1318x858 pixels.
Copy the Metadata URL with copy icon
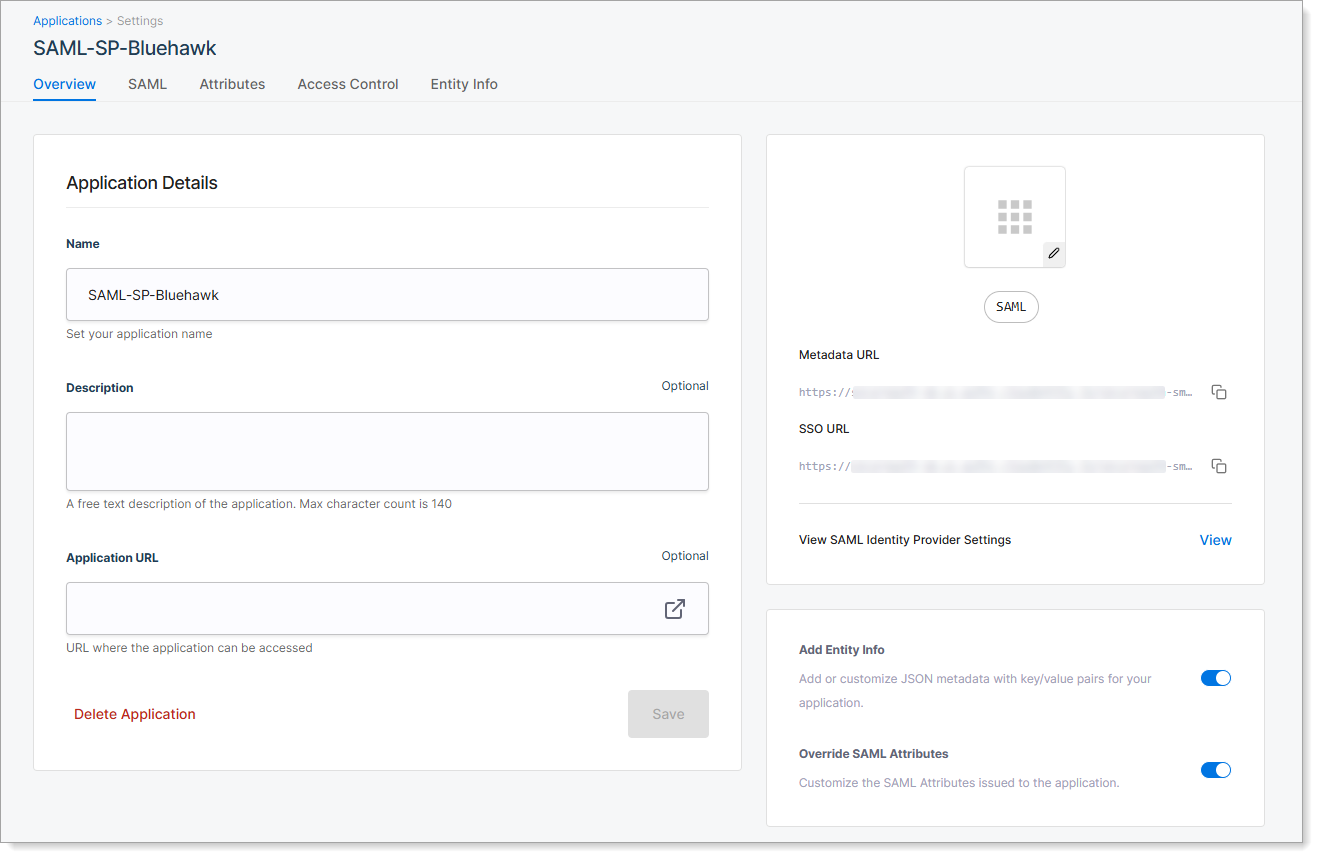pos(1218,392)
